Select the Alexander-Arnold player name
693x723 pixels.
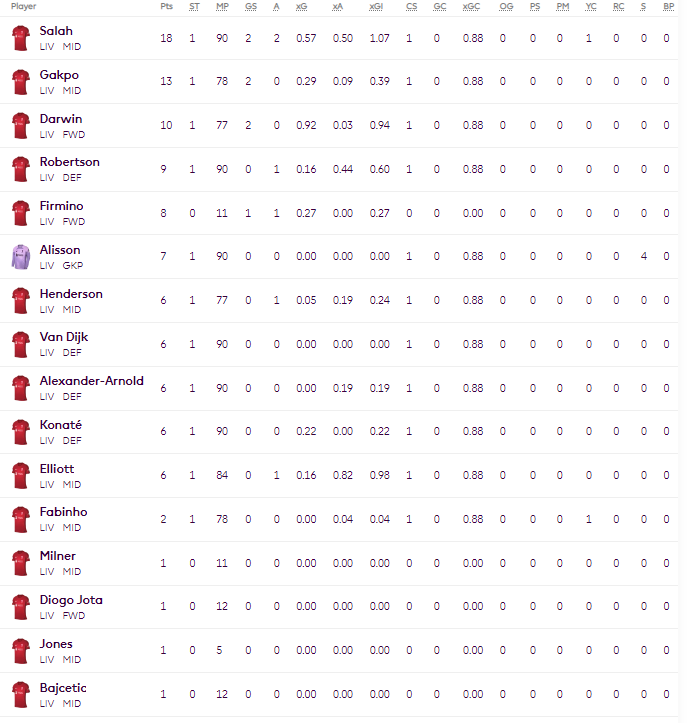(91, 381)
